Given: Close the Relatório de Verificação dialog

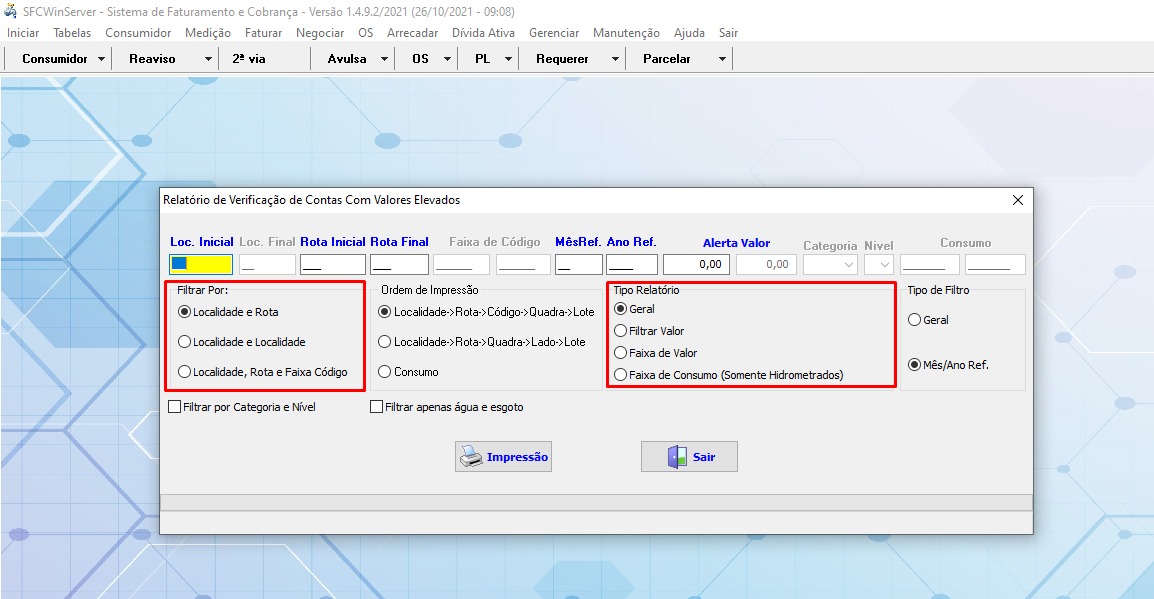Looking at the screenshot, I should point(1017,200).
